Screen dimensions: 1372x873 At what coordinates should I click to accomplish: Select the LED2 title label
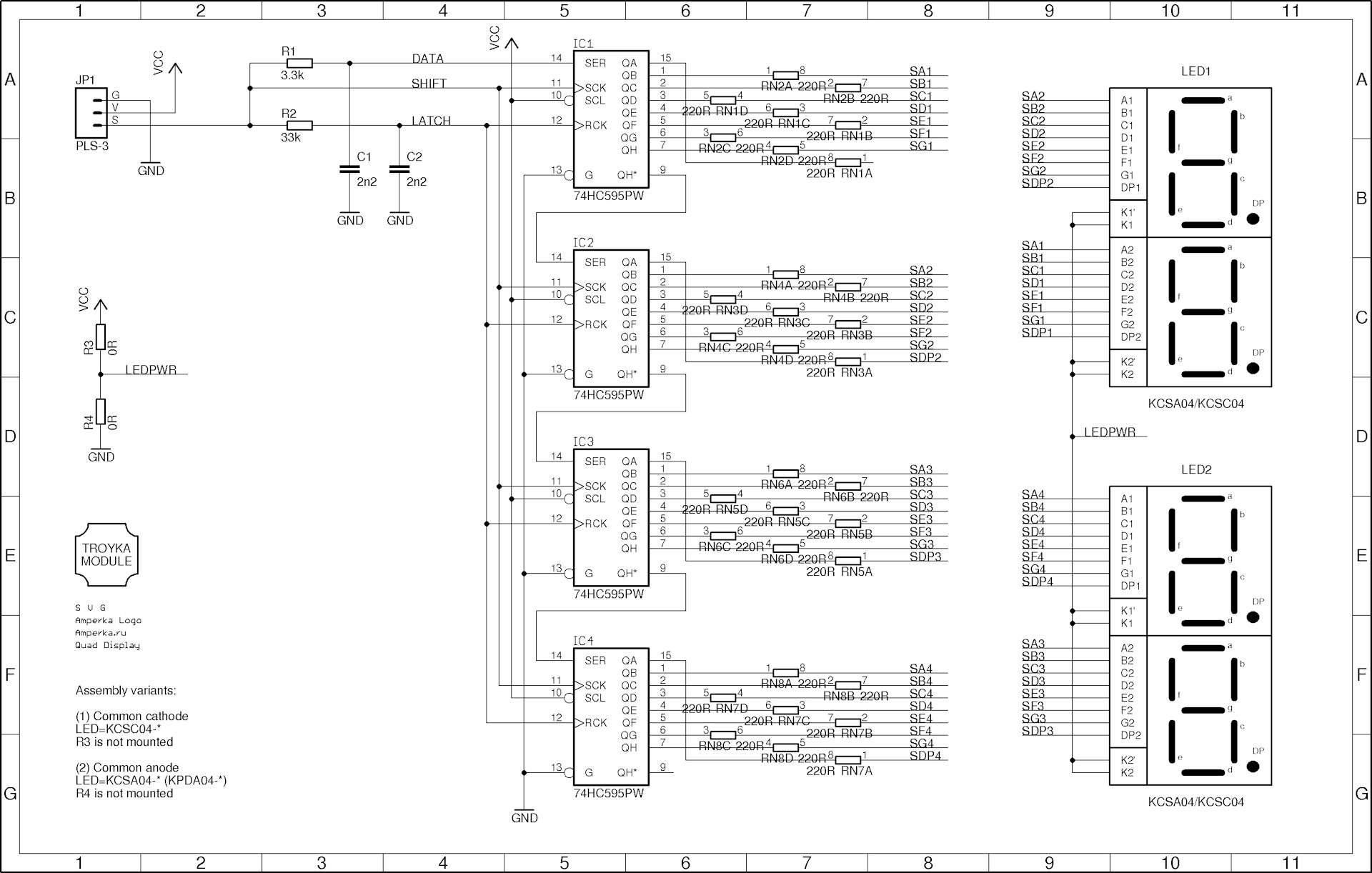(x=1195, y=470)
